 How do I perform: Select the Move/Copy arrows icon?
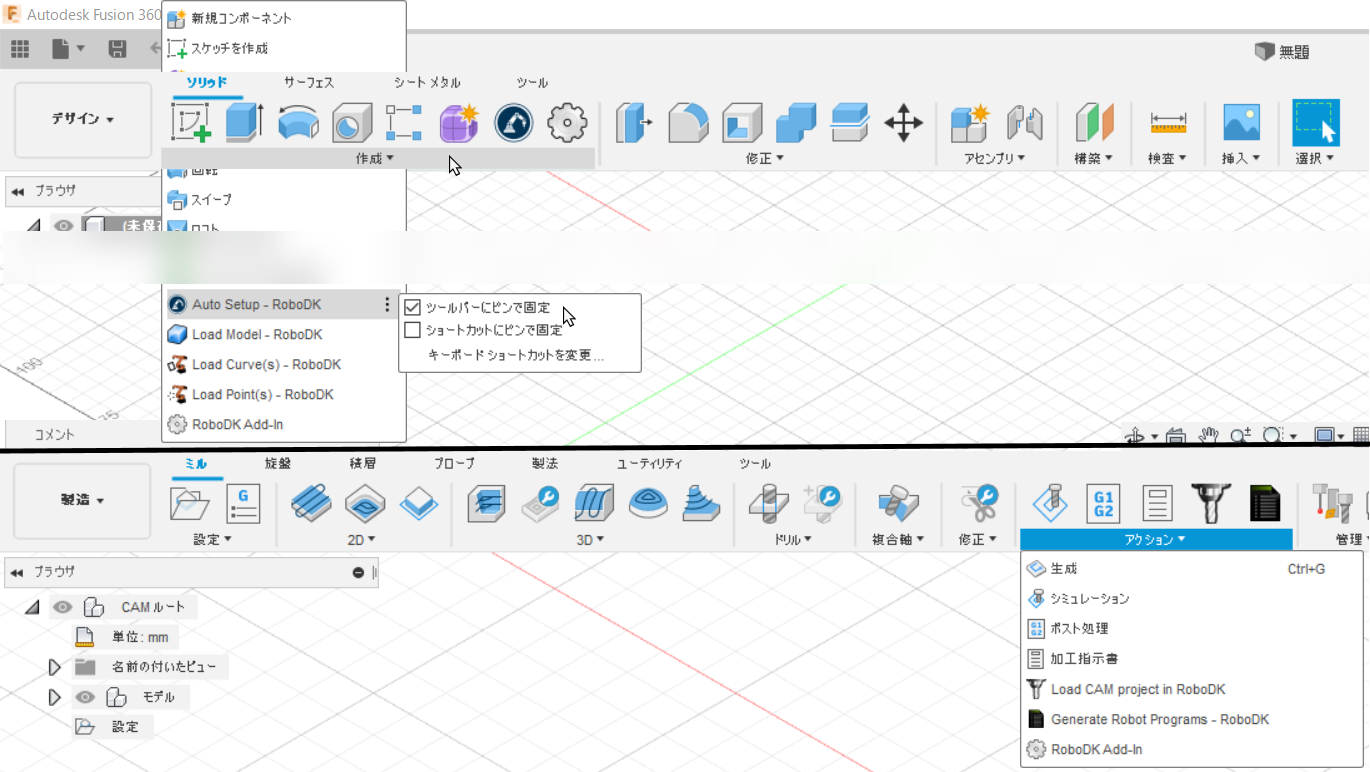click(903, 123)
